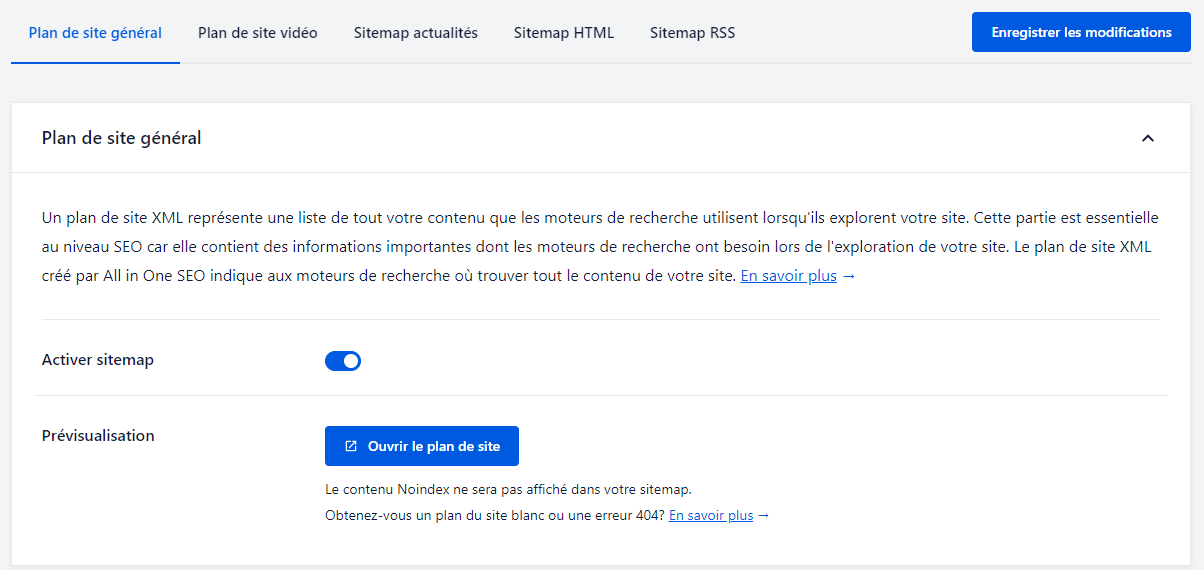Click the arrow after the description's En savoir plus
The width and height of the screenshot is (1204, 570).
click(x=849, y=276)
